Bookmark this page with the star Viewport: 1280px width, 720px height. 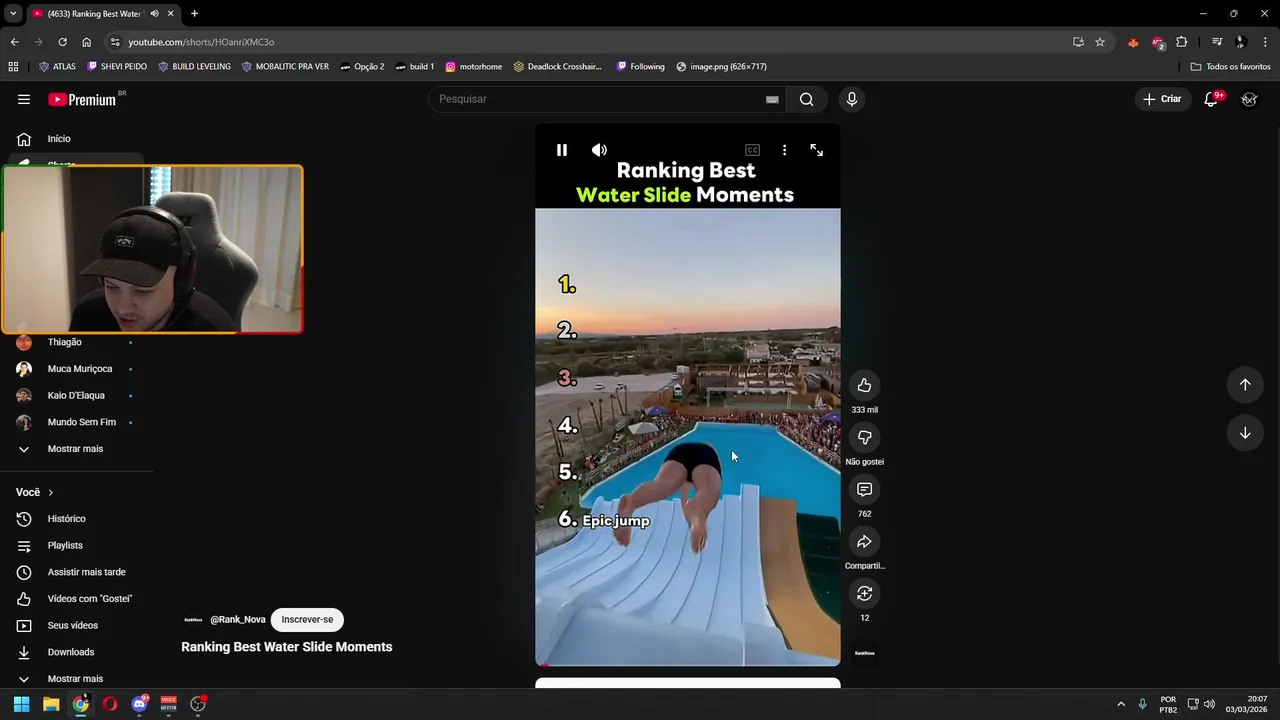tap(1100, 42)
